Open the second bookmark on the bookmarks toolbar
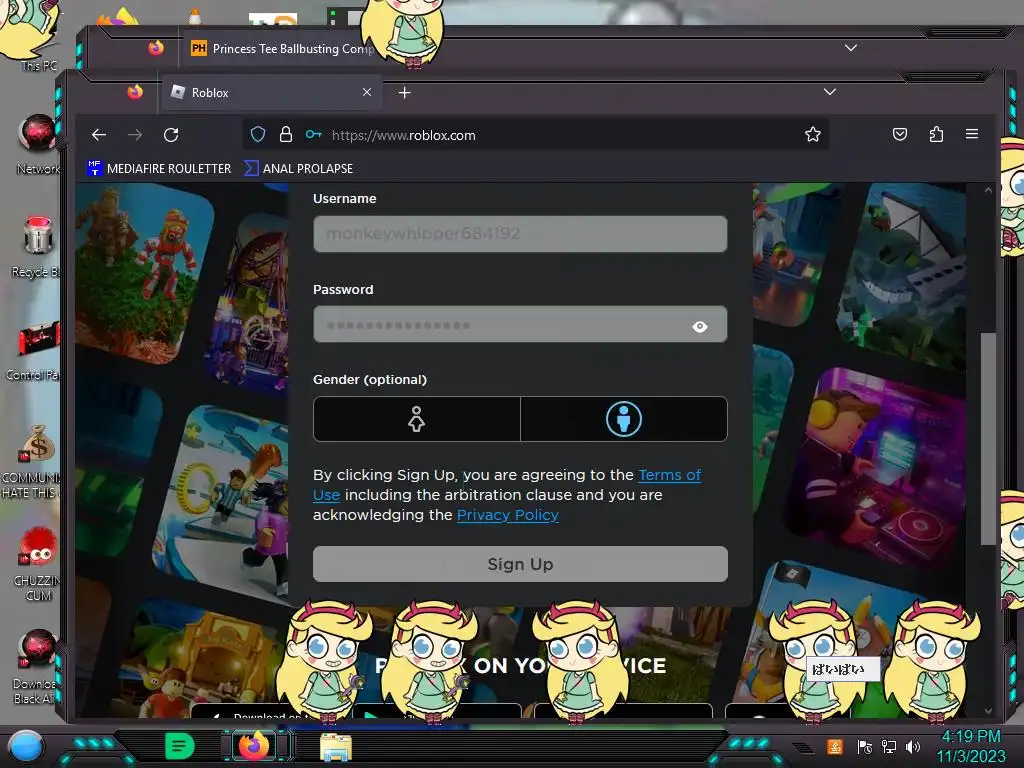The image size is (1024, 768). 298,168
